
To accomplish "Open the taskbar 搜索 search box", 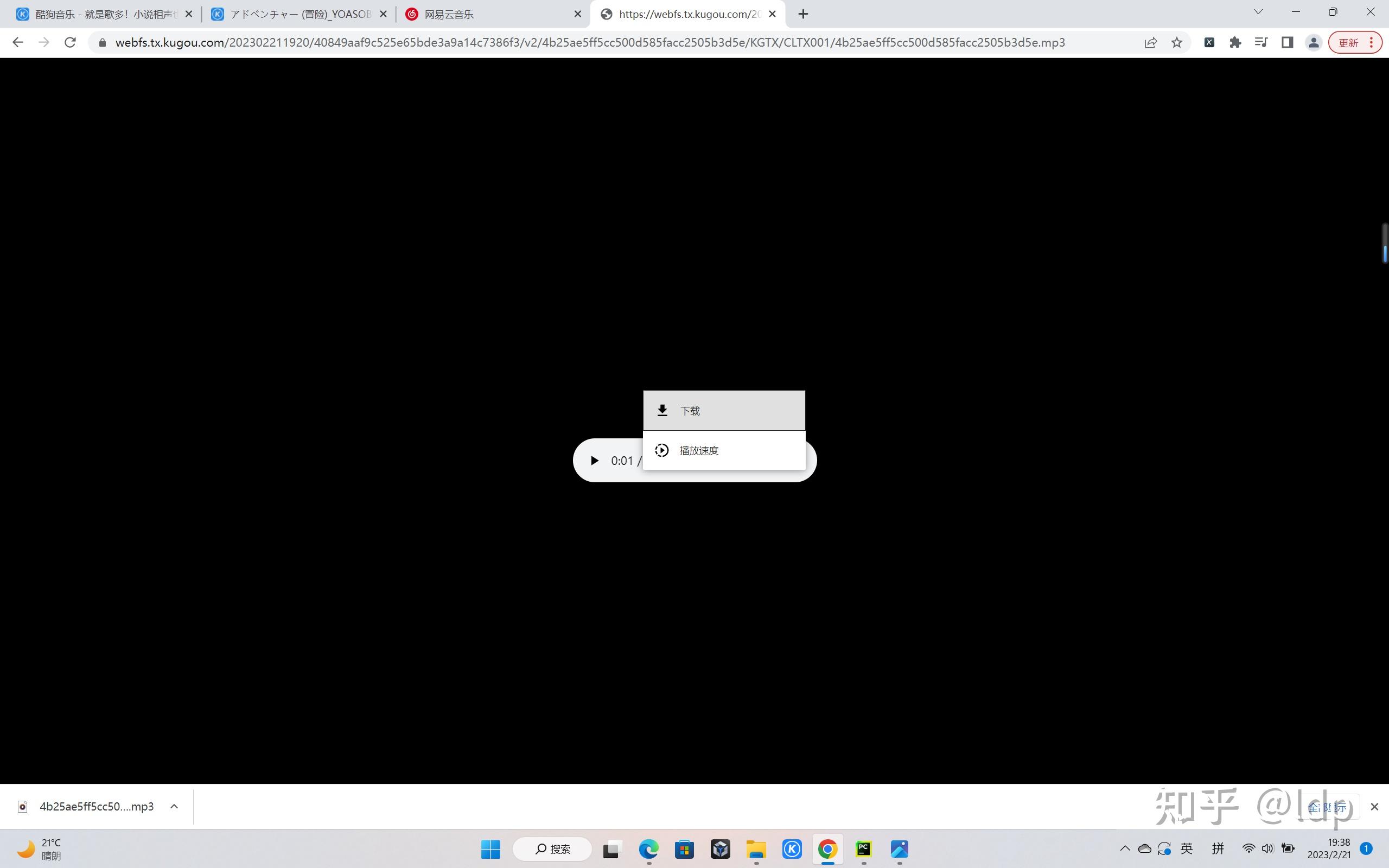I will [552, 849].
